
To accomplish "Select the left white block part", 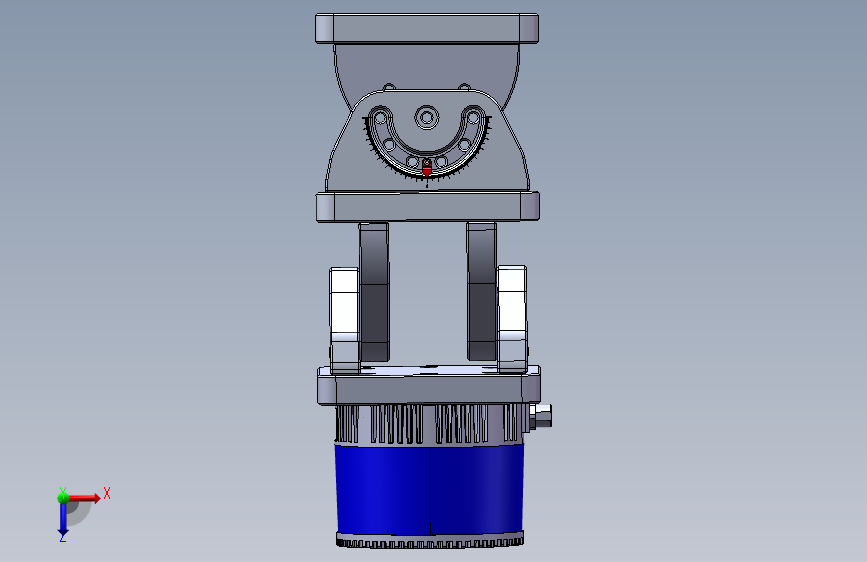I will [x=344, y=319].
